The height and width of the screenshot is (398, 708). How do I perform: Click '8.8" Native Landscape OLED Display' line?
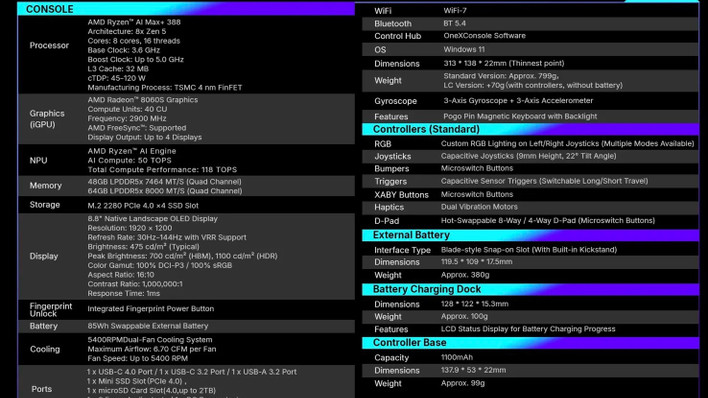153,219
